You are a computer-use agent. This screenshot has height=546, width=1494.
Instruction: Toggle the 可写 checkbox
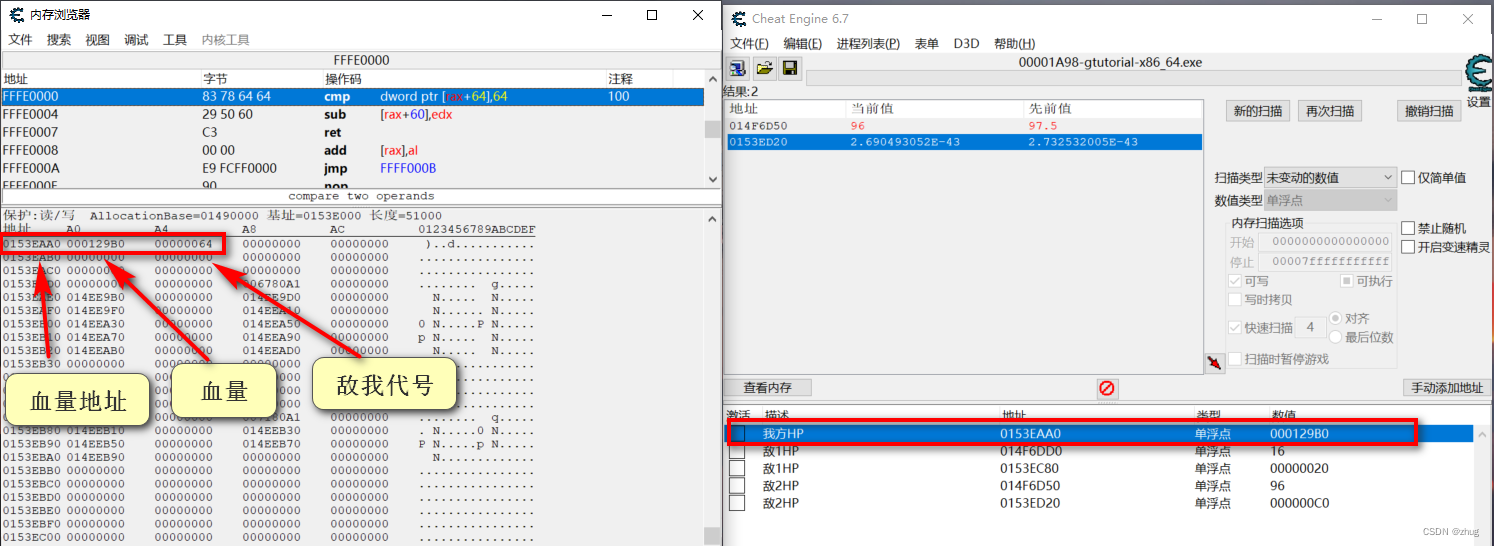[1235, 281]
